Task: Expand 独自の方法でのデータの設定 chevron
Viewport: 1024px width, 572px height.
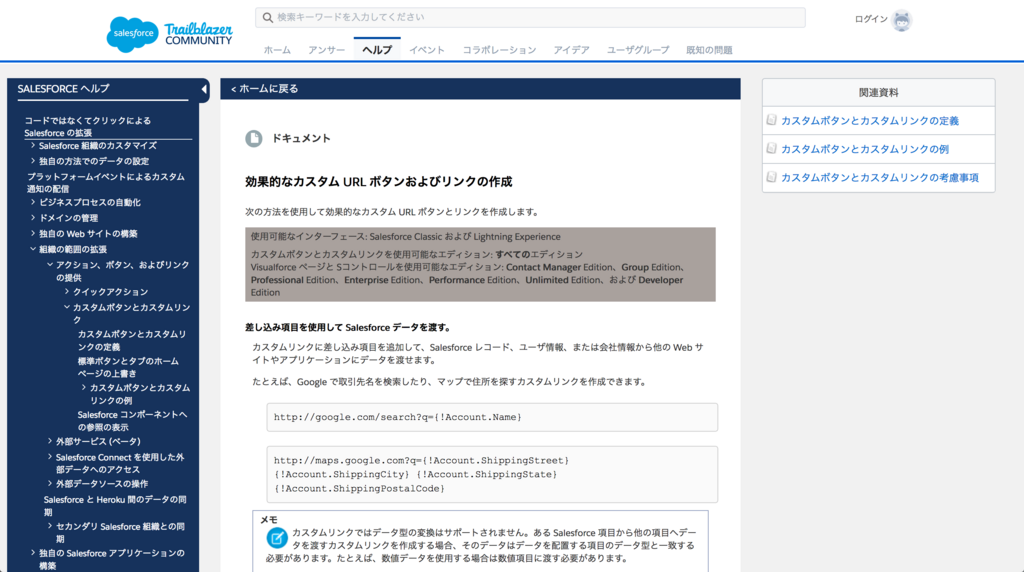Action: pyautogui.click(x=33, y=161)
